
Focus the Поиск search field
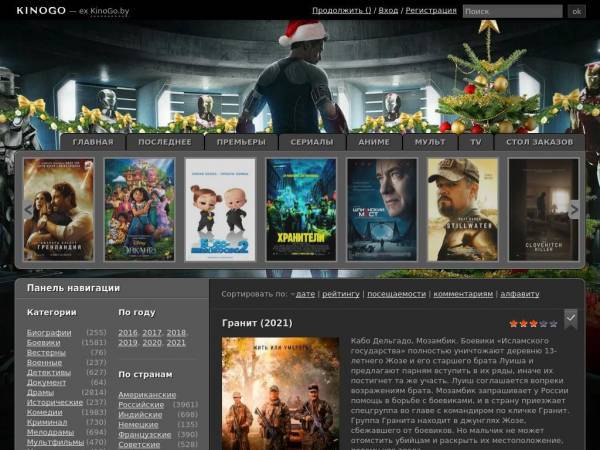[x=512, y=11]
